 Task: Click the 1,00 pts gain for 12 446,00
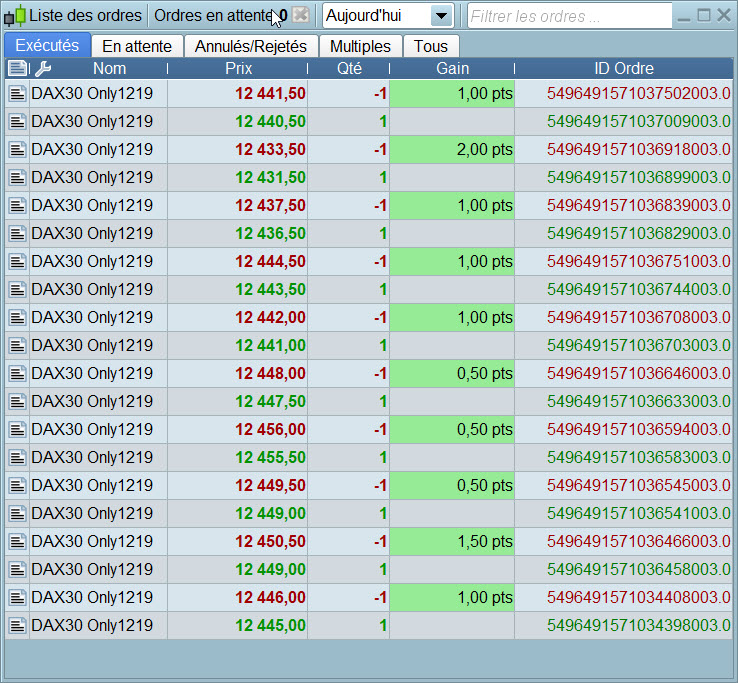pos(452,597)
